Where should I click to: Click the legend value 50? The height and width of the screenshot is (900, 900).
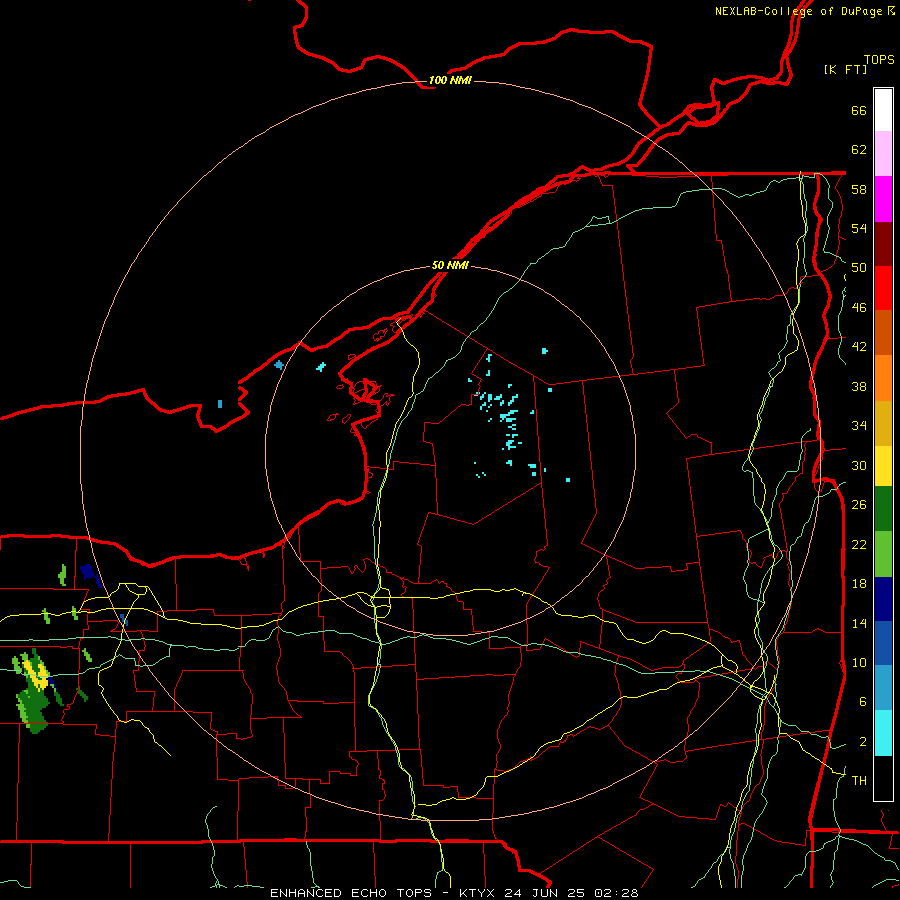pos(859,268)
